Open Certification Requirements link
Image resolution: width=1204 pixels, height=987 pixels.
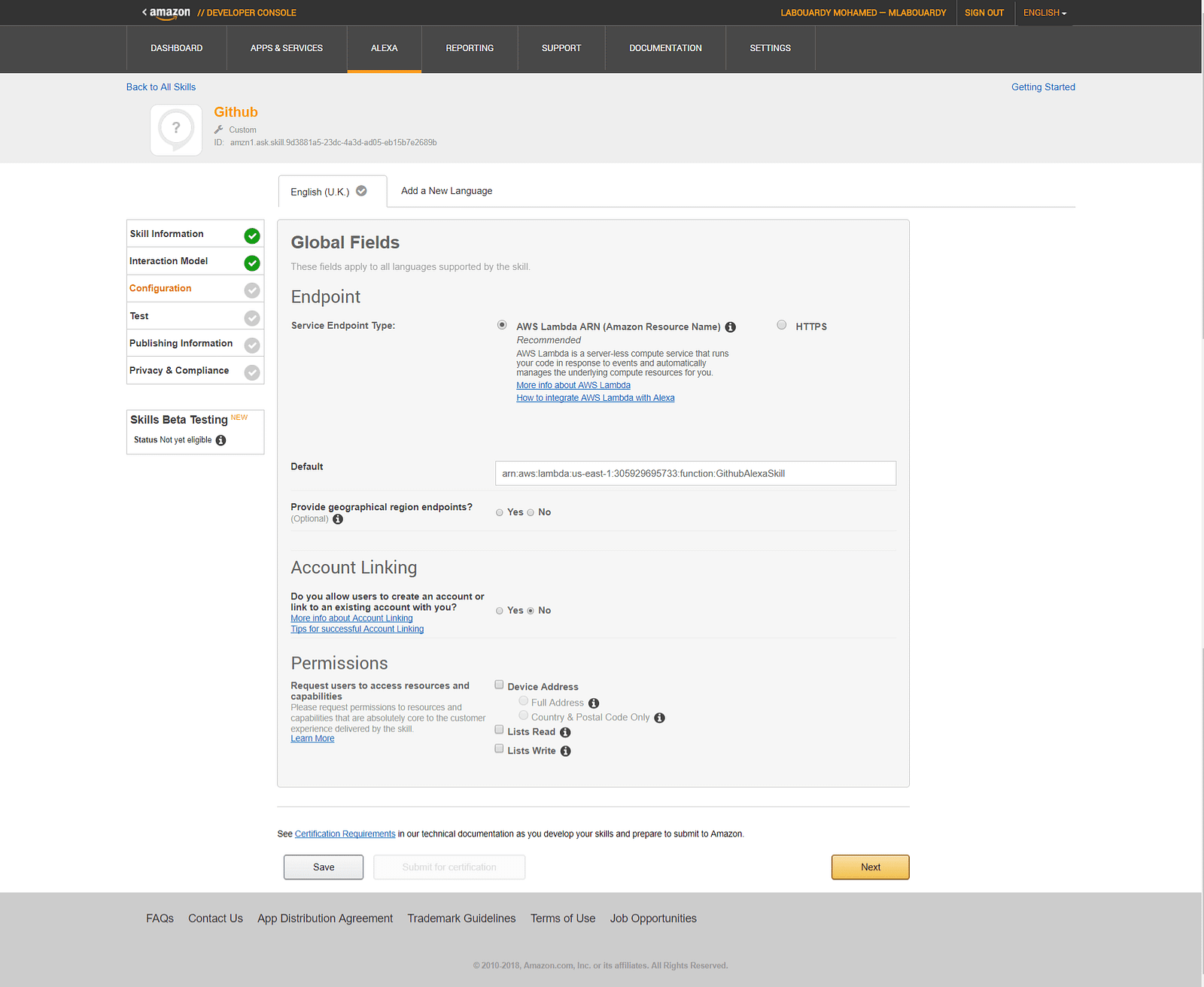pos(345,834)
